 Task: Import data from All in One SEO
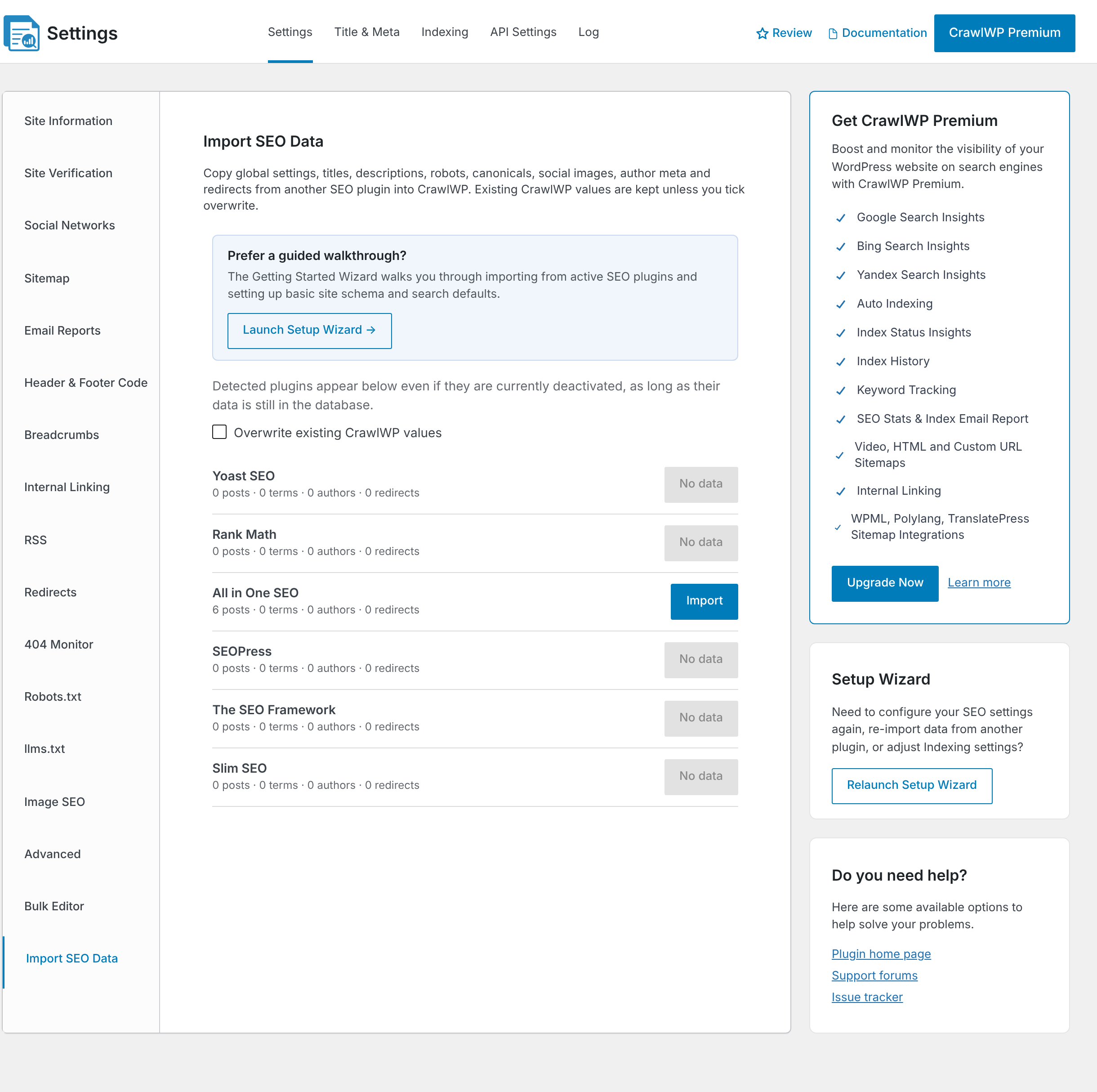pos(704,601)
